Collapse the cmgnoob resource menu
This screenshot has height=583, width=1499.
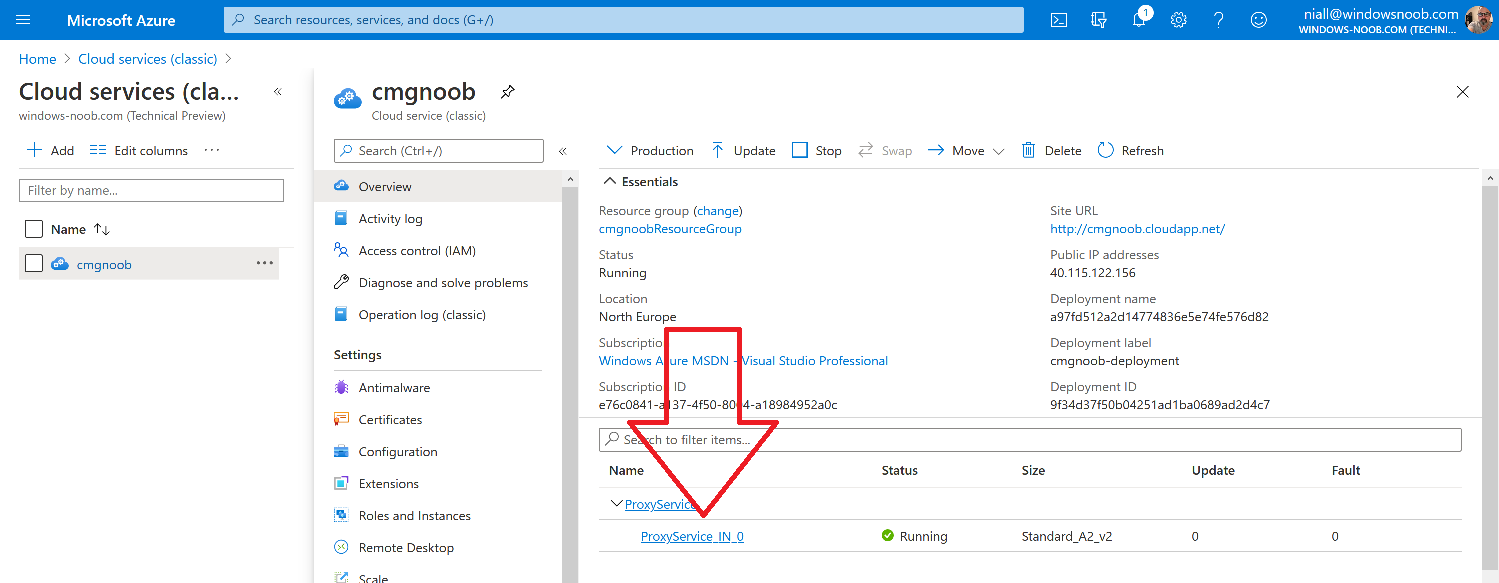pyautogui.click(x=563, y=151)
